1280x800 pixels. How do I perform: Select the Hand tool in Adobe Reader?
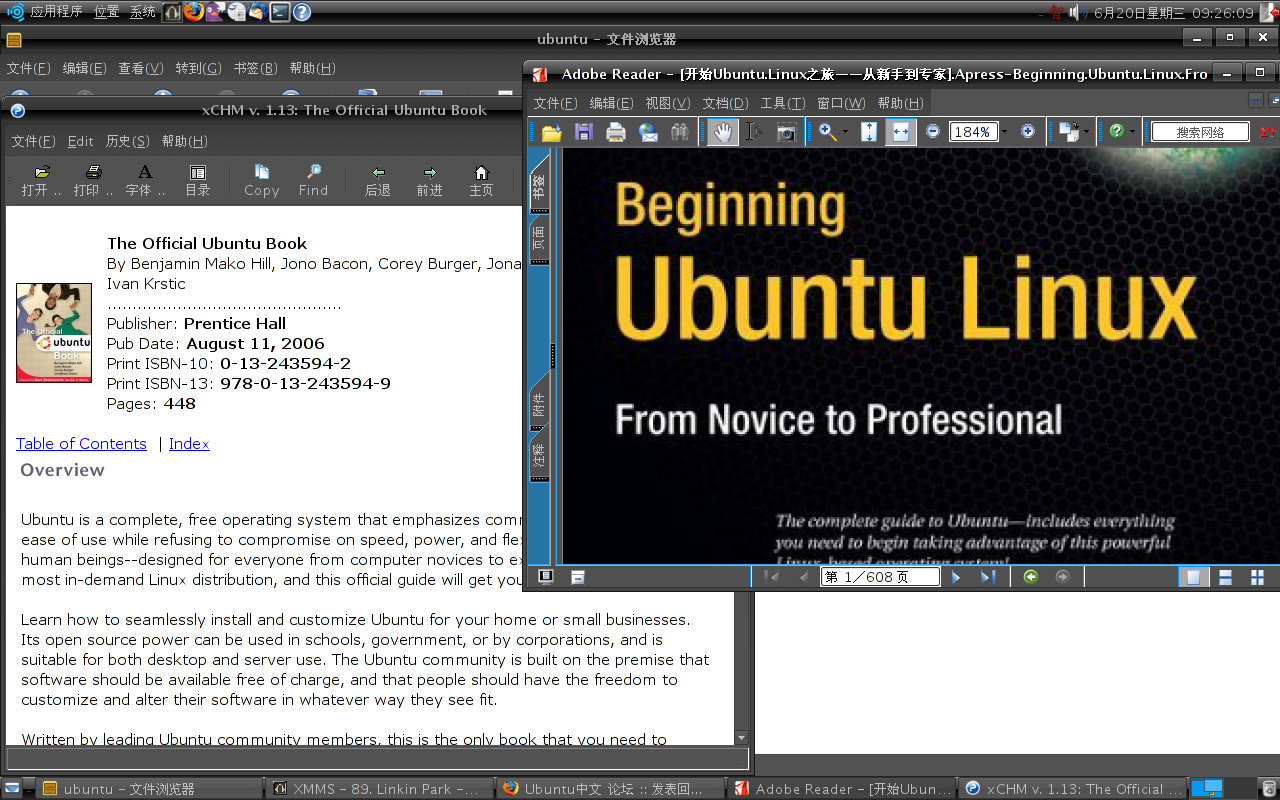722,132
